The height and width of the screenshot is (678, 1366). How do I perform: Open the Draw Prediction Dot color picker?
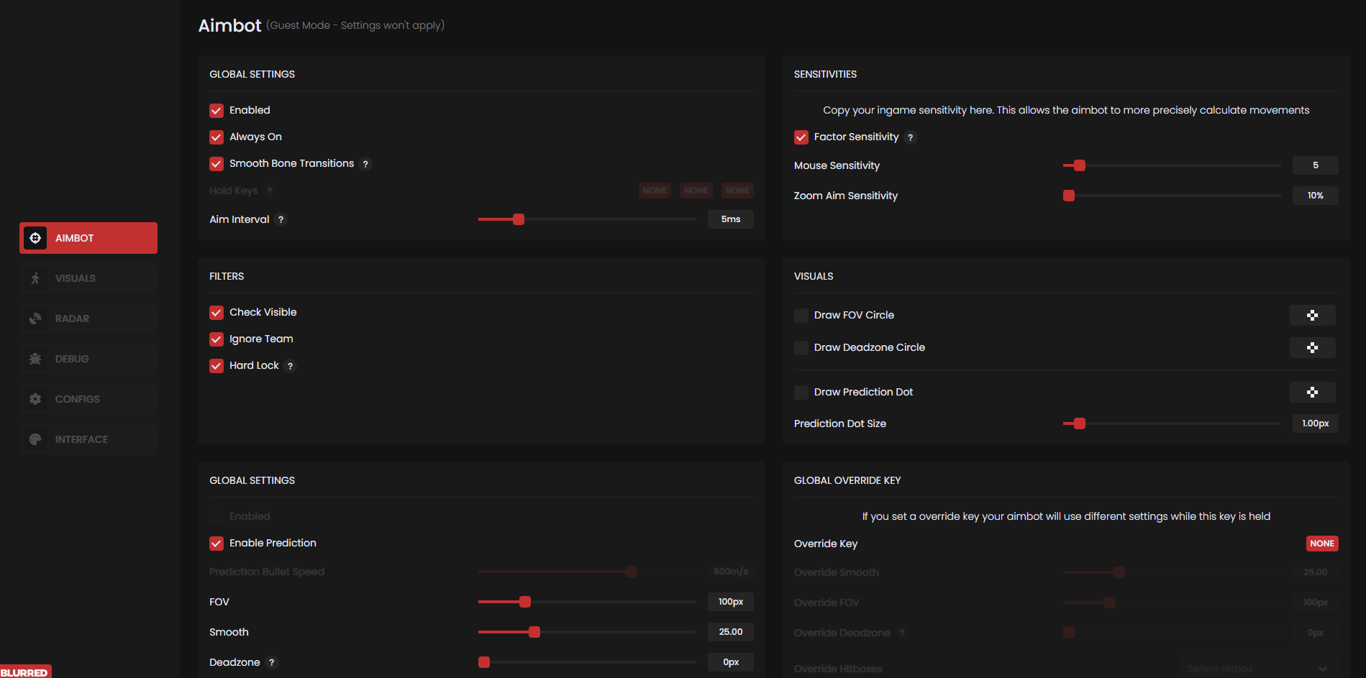pos(1313,392)
